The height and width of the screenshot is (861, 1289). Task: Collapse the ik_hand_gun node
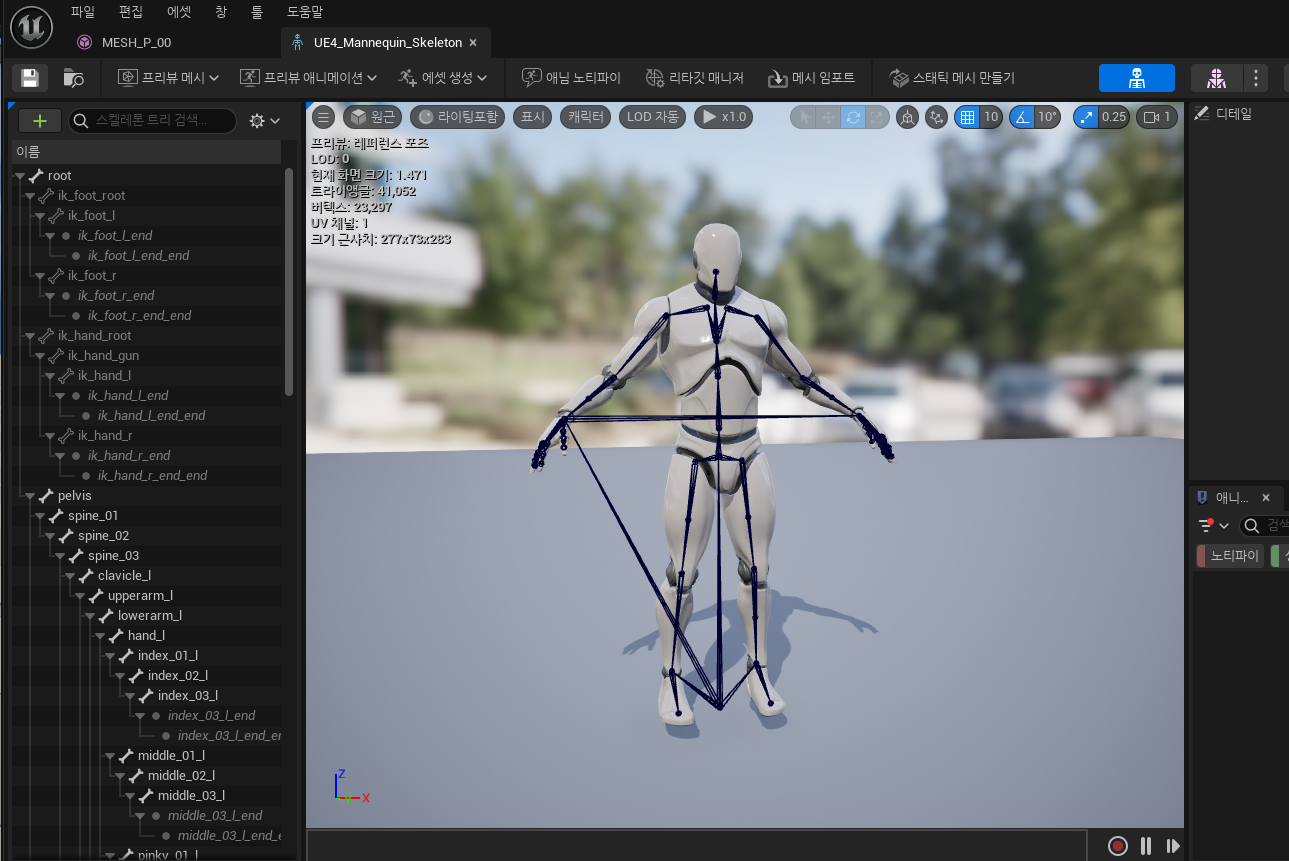click(40, 356)
